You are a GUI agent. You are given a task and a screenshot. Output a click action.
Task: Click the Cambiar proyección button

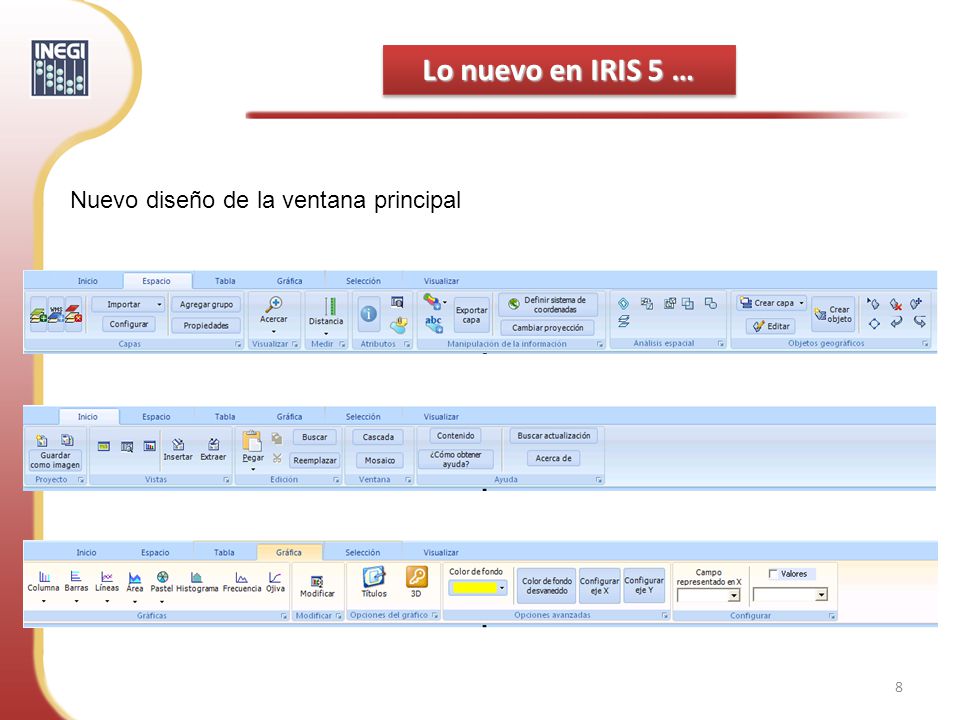click(x=548, y=328)
